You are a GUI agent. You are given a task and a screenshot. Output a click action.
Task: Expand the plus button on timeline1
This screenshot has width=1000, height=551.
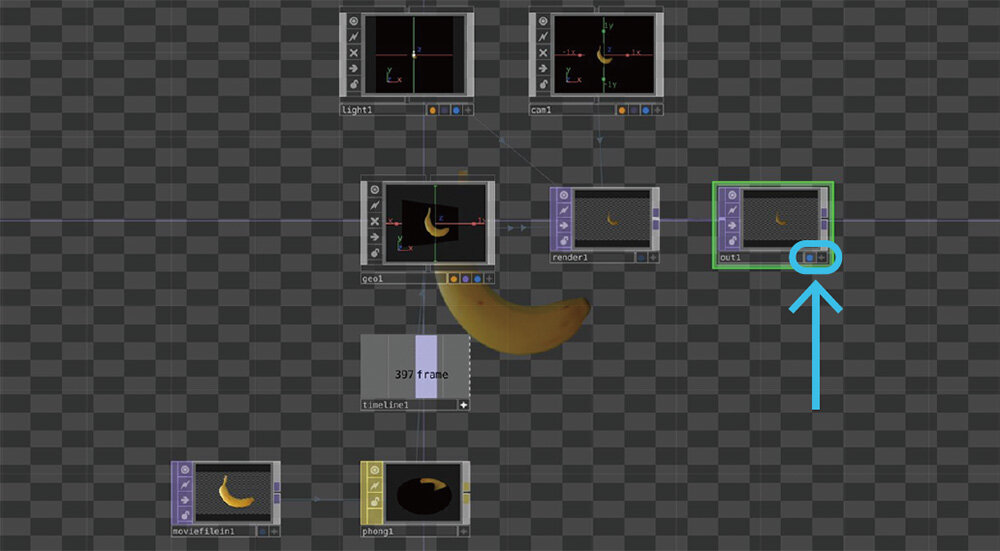pyautogui.click(x=463, y=405)
